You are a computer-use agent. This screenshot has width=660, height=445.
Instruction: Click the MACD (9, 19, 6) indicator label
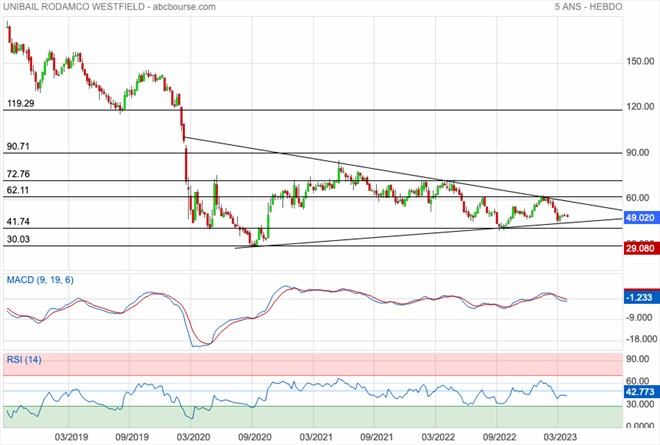40,280
